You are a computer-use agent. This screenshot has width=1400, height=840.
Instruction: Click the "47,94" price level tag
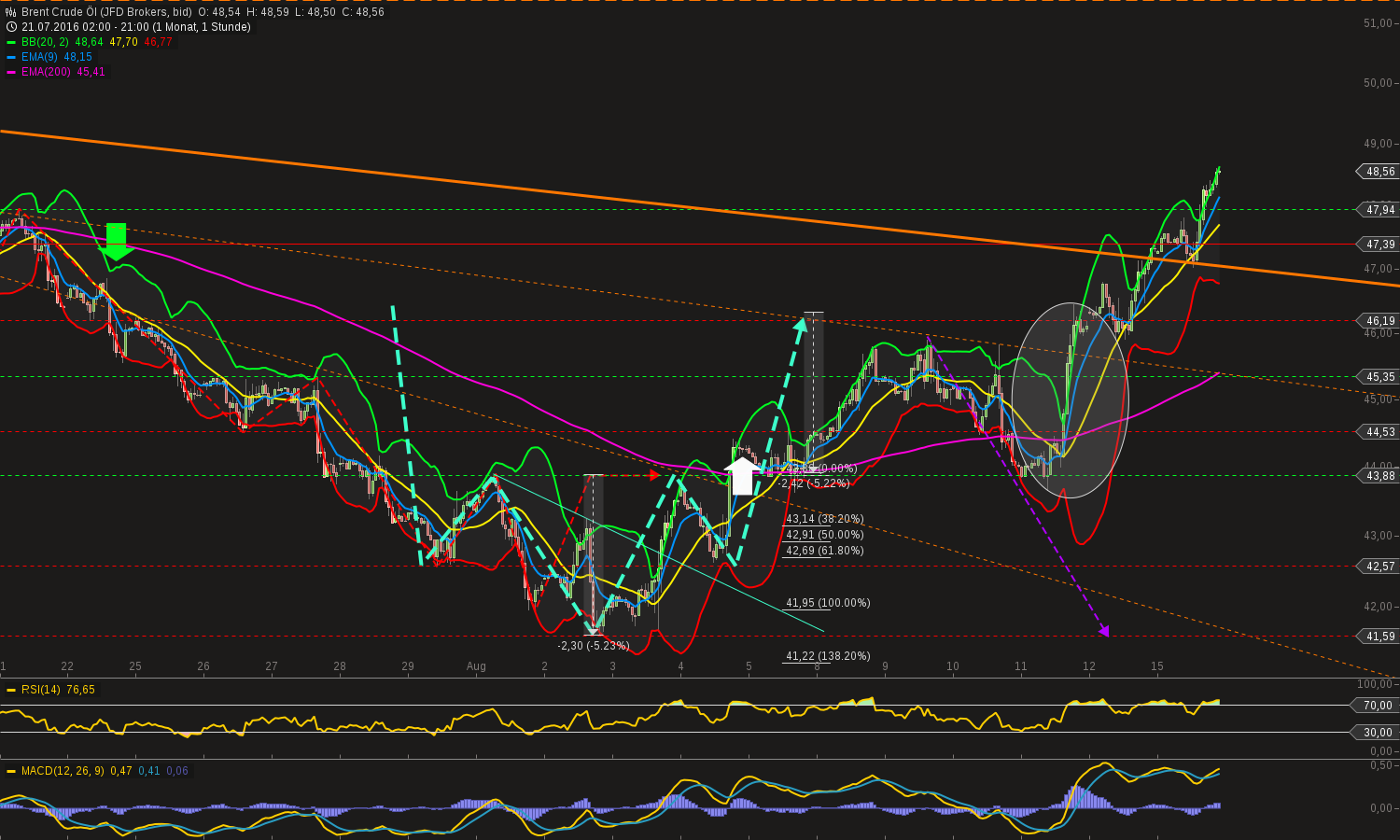[1378, 210]
